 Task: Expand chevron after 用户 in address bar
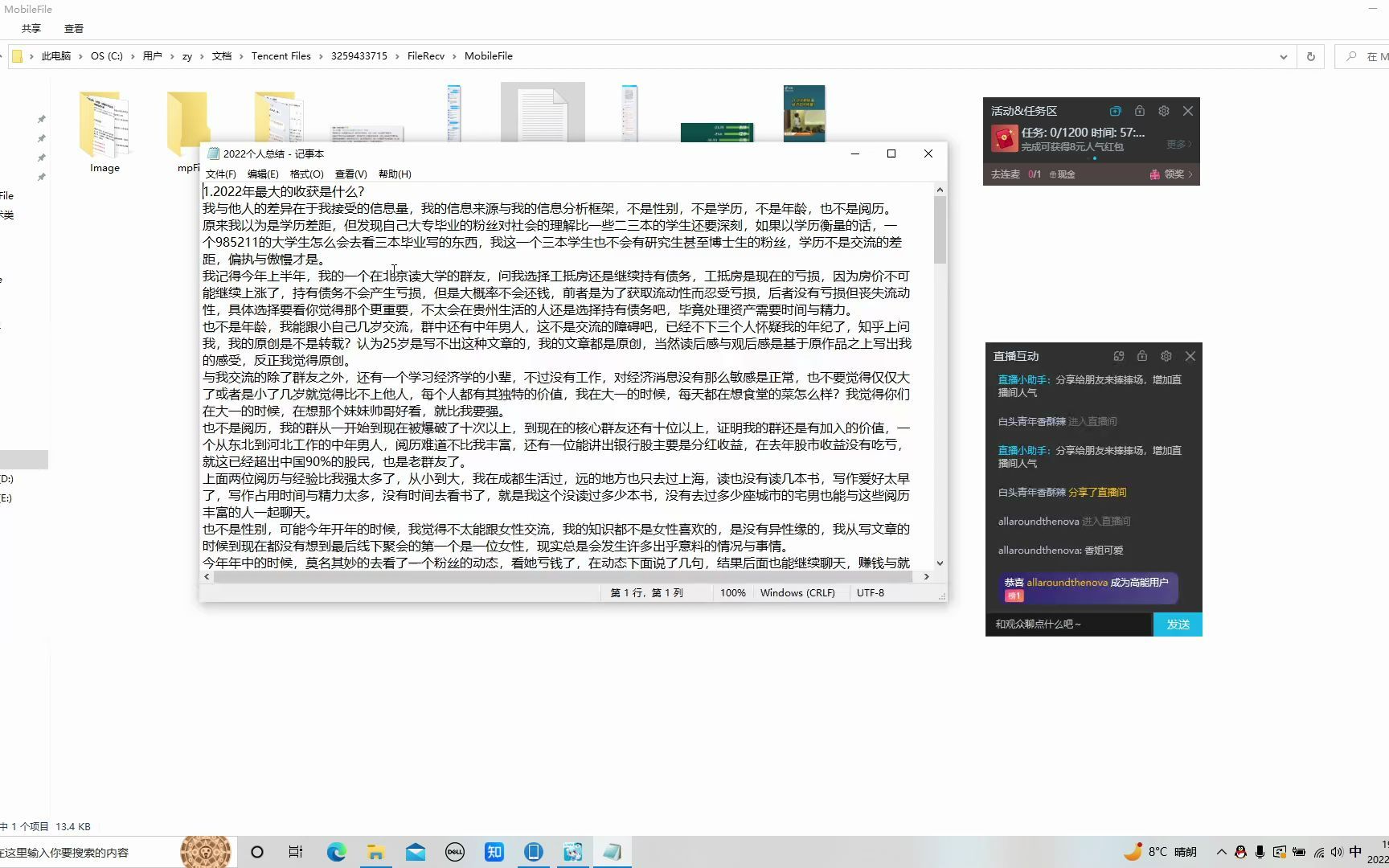[172, 56]
